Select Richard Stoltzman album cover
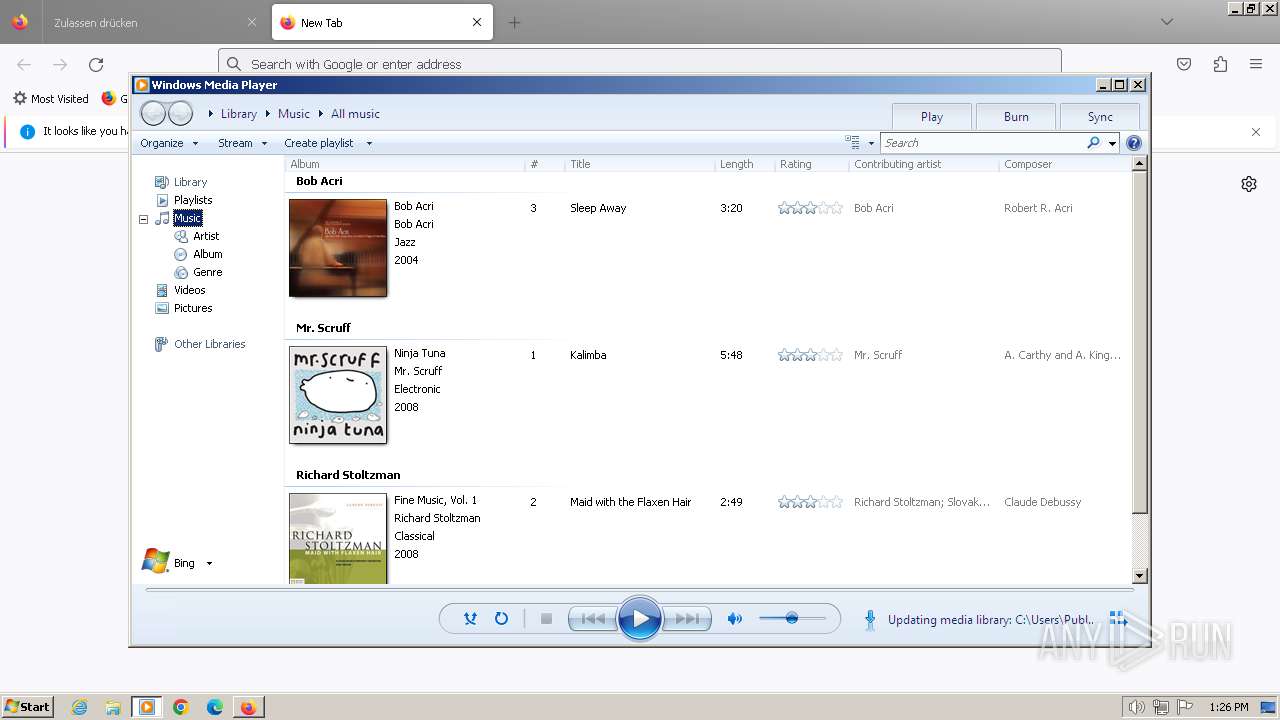1280x720 pixels. [338, 539]
